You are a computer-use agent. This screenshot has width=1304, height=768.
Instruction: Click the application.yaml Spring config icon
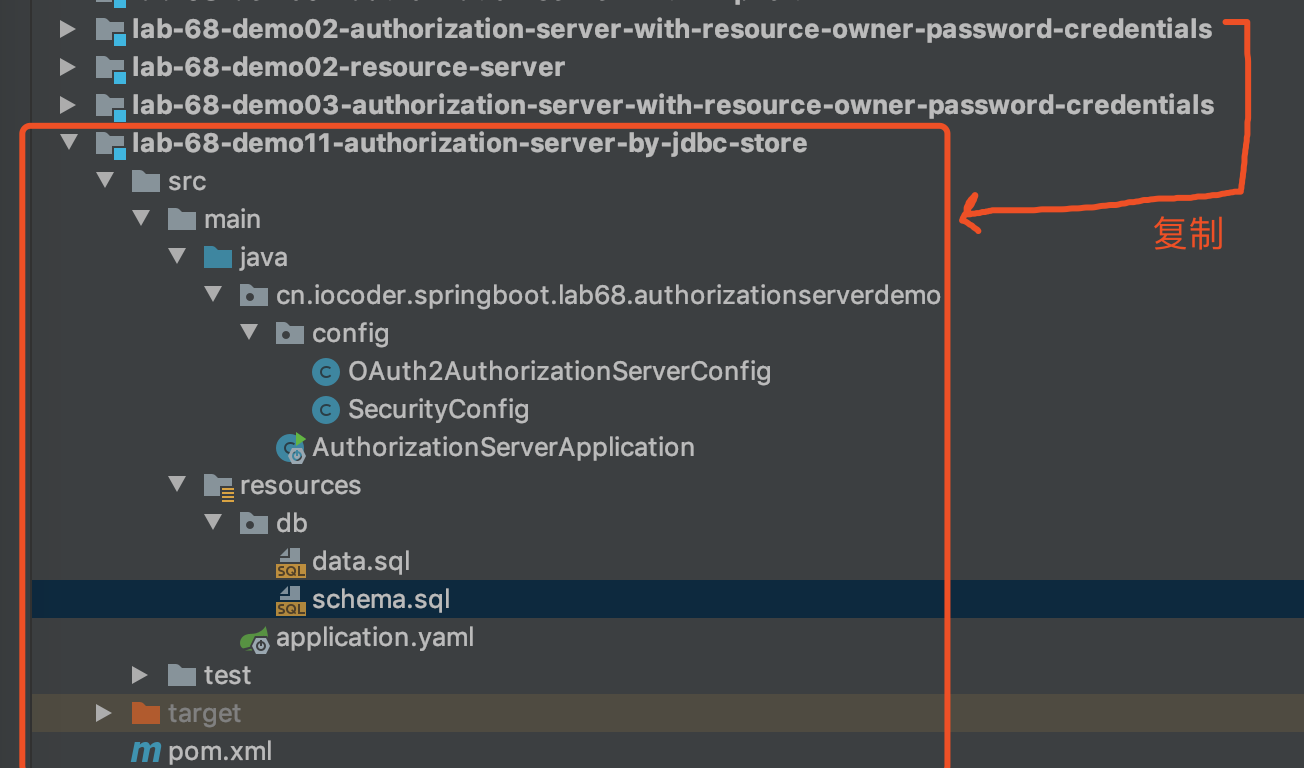[x=255, y=638]
